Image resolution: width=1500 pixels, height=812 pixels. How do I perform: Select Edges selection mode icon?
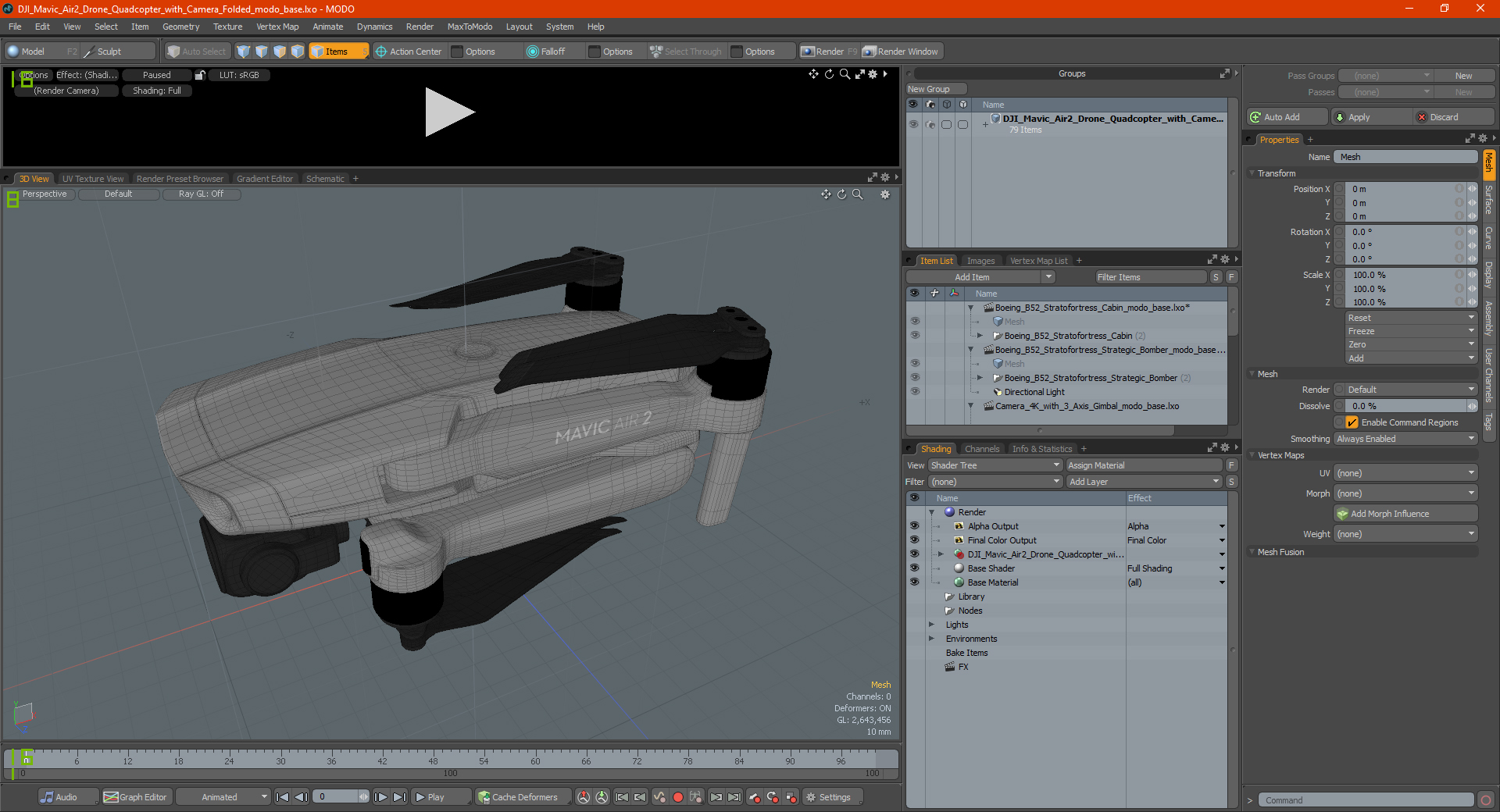[261, 52]
